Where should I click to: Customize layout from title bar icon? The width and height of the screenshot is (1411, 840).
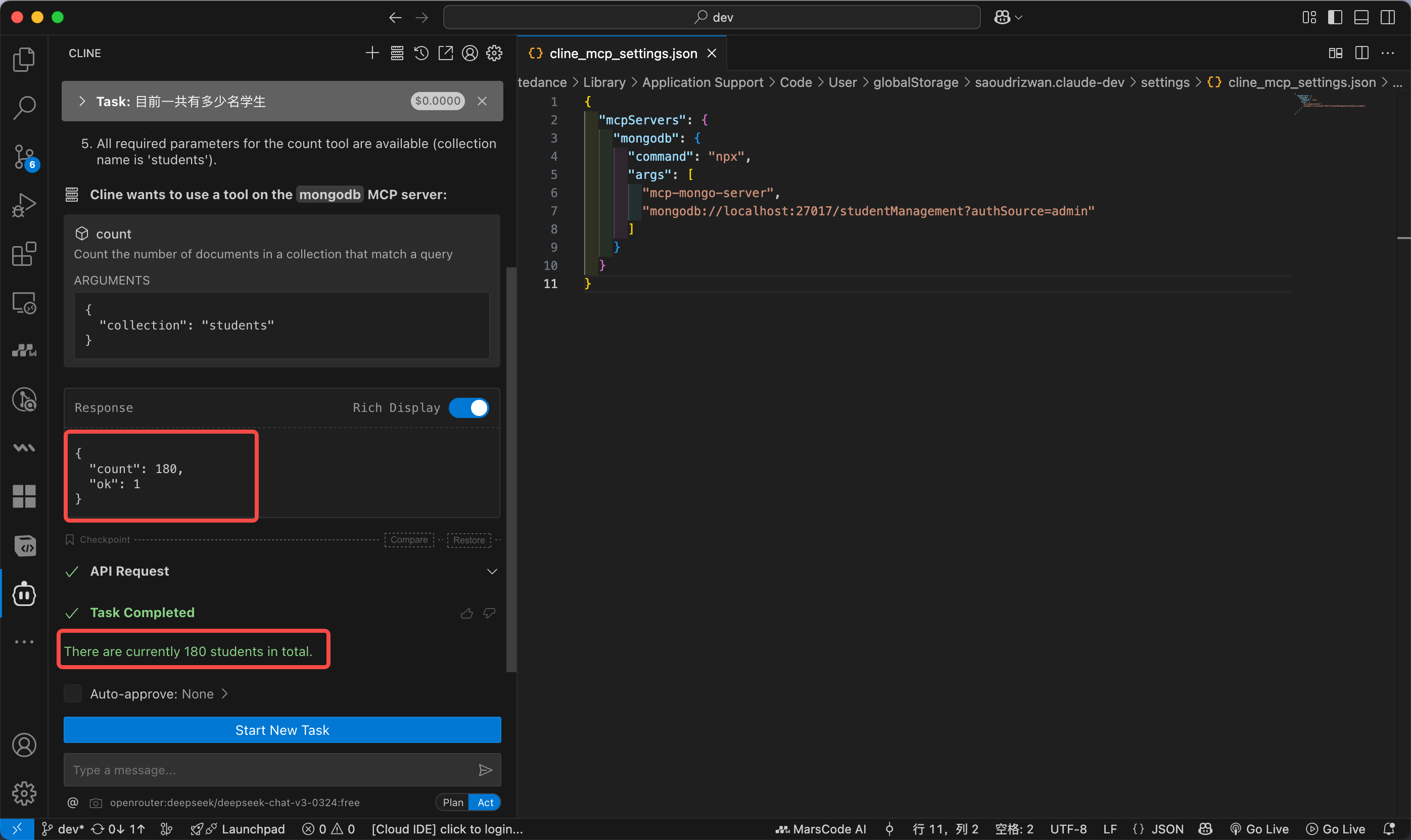pos(1308,18)
